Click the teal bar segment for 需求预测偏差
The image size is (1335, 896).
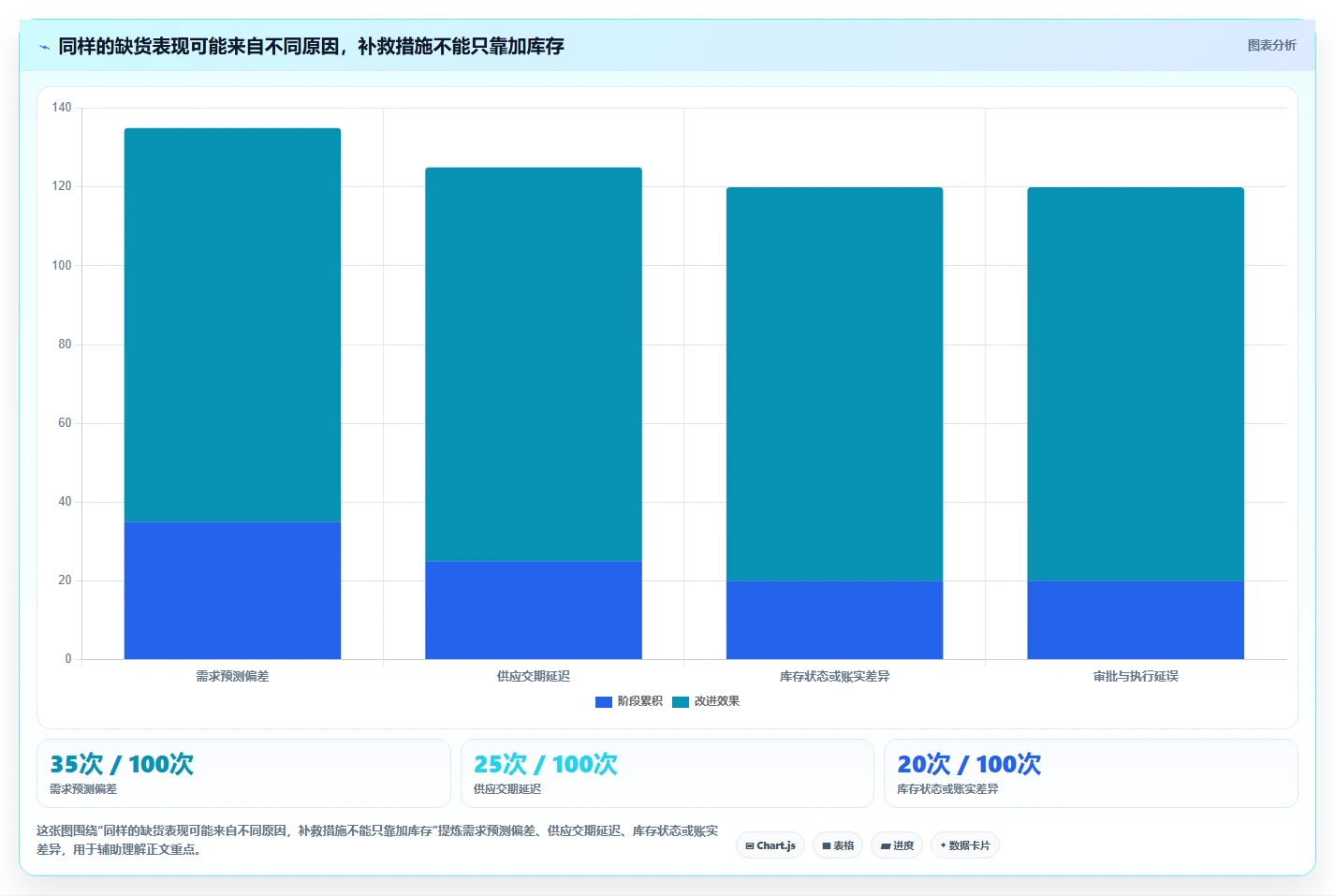(232, 325)
